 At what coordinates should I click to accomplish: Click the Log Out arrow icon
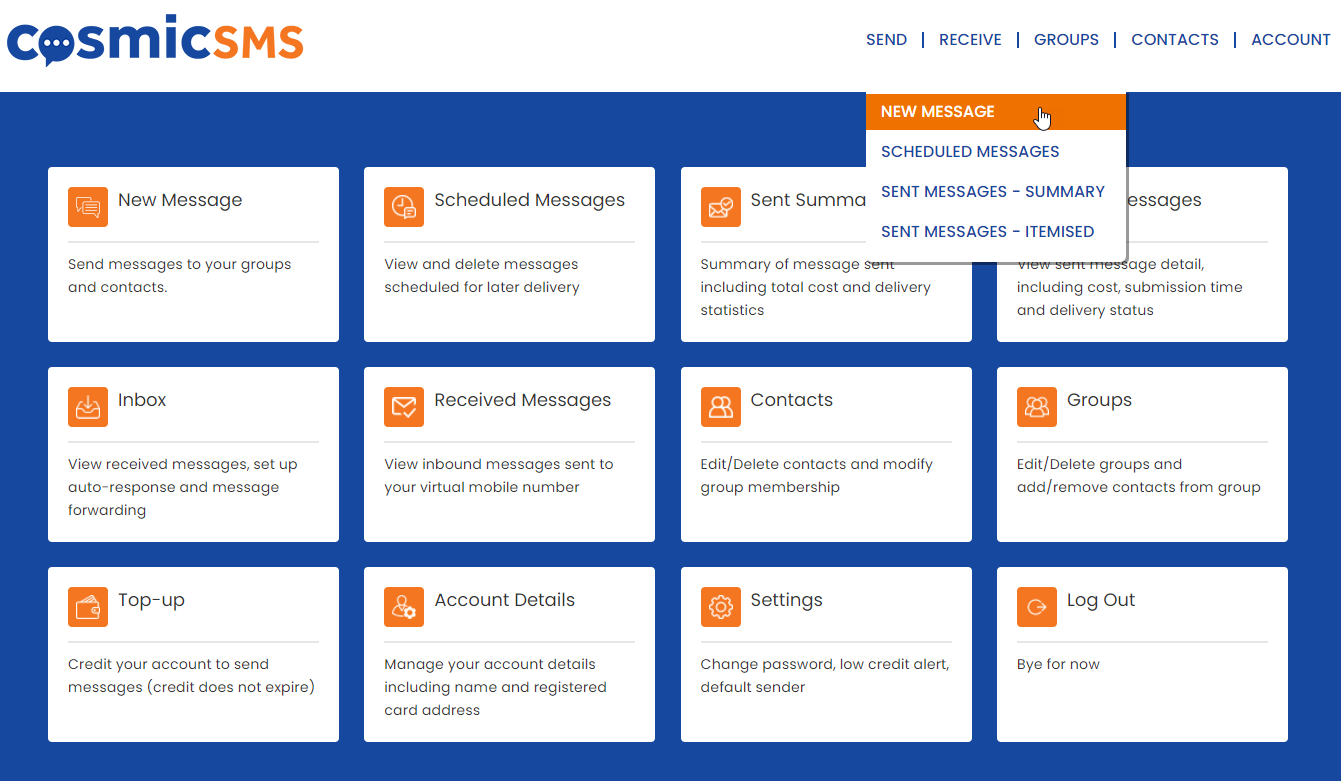[x=1037, y=607]
